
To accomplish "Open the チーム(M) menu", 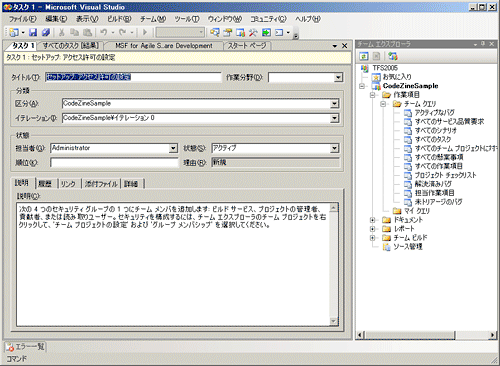I will pyautogui.click(x=153, y=19).
